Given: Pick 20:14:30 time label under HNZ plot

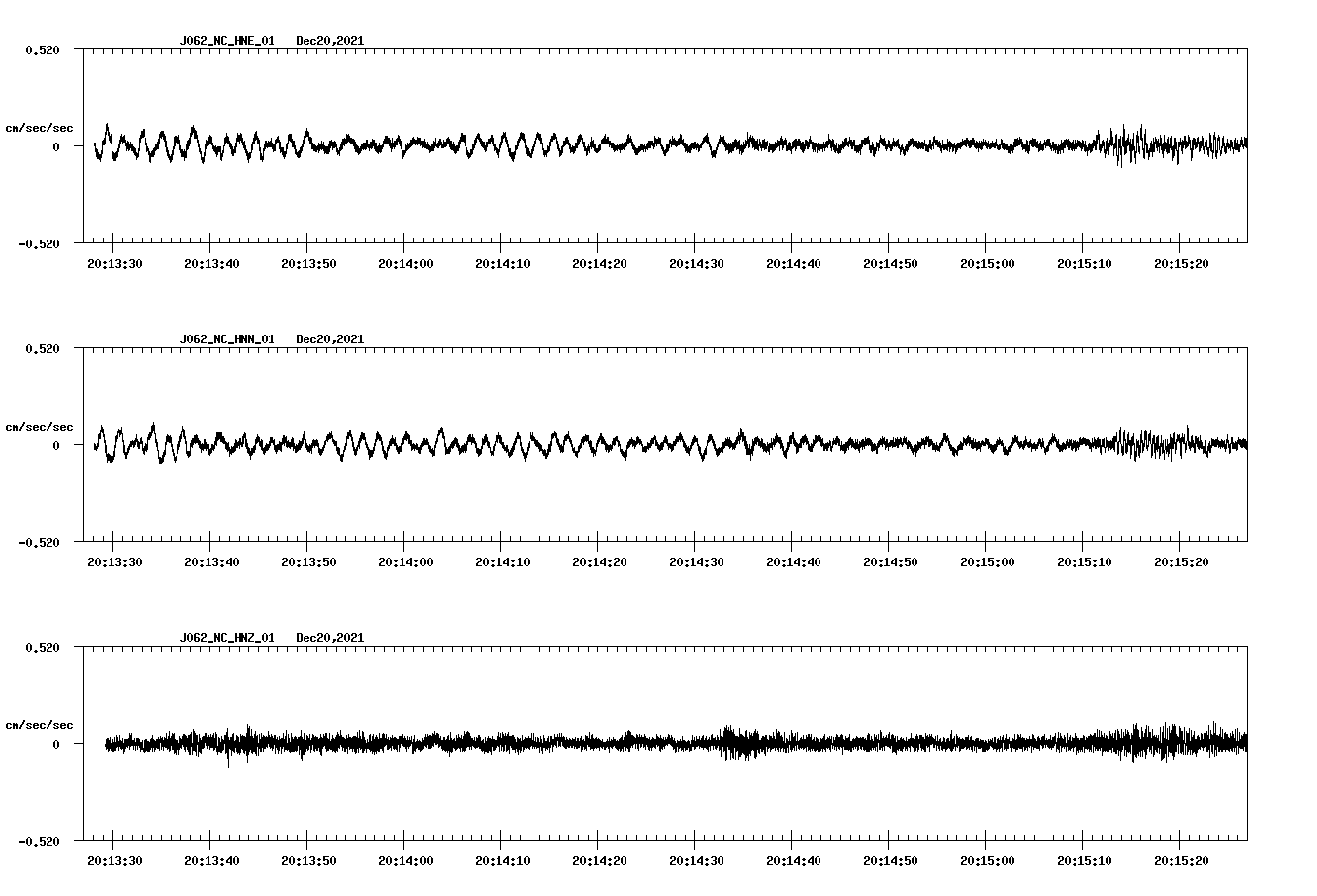Looking at the screenshot, I should tap(696, 860).
